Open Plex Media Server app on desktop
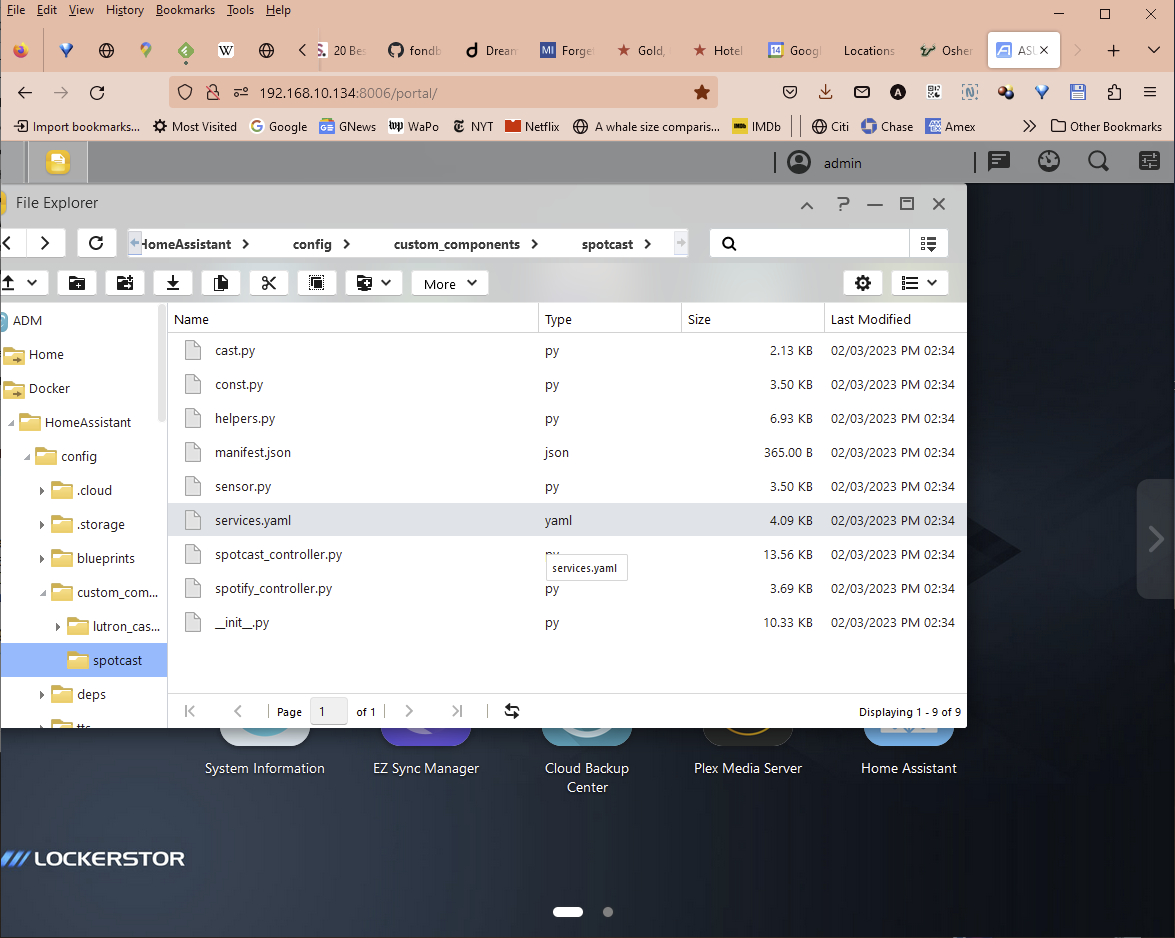This screenshot has height=938, width=1175. tap(747, 749)
